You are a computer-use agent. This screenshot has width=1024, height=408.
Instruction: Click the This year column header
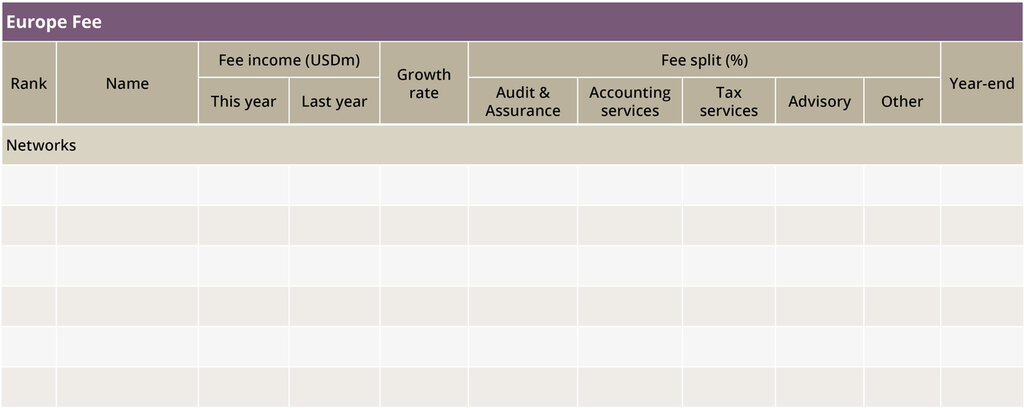pos(243,101)
